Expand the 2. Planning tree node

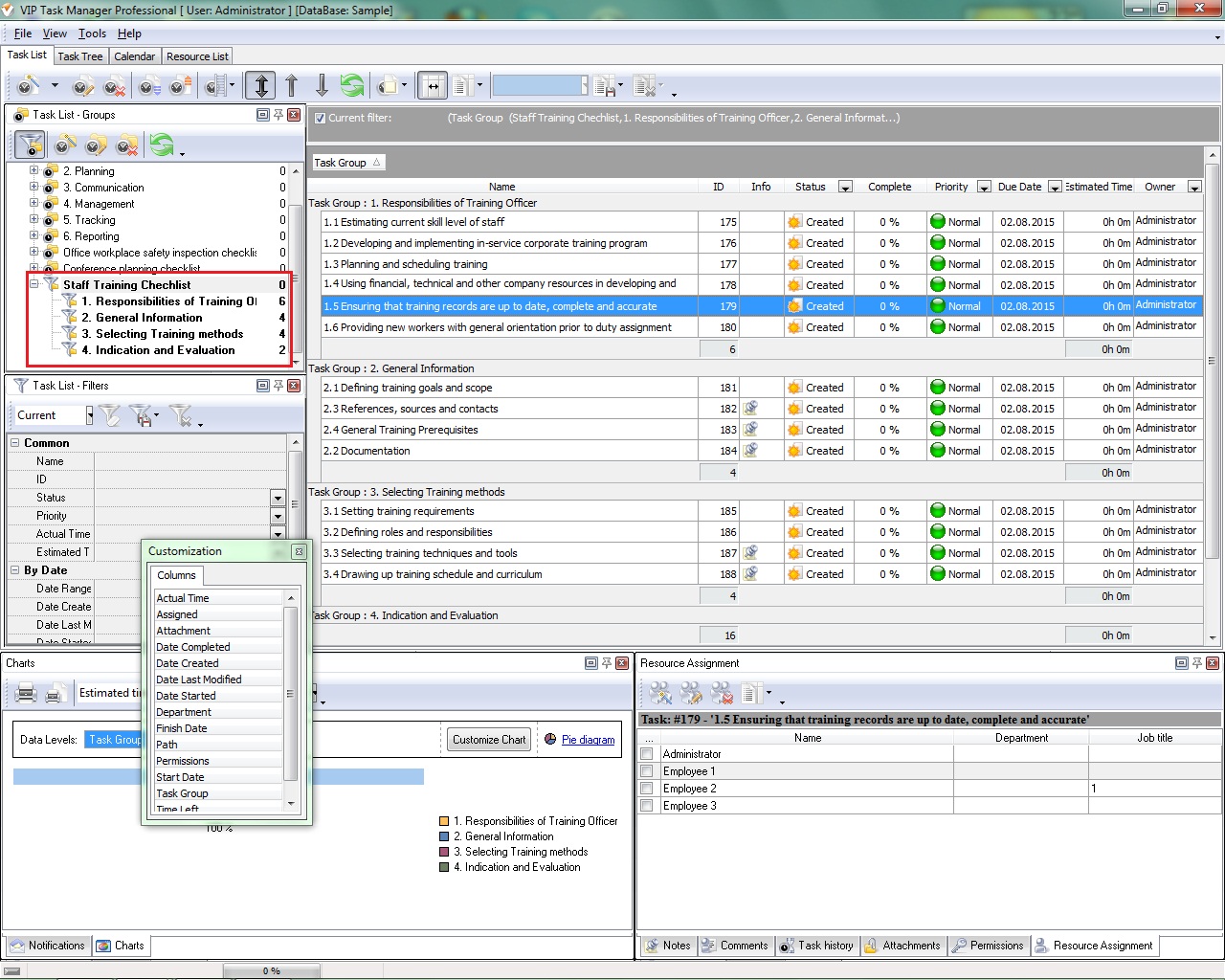pos(34,170)
